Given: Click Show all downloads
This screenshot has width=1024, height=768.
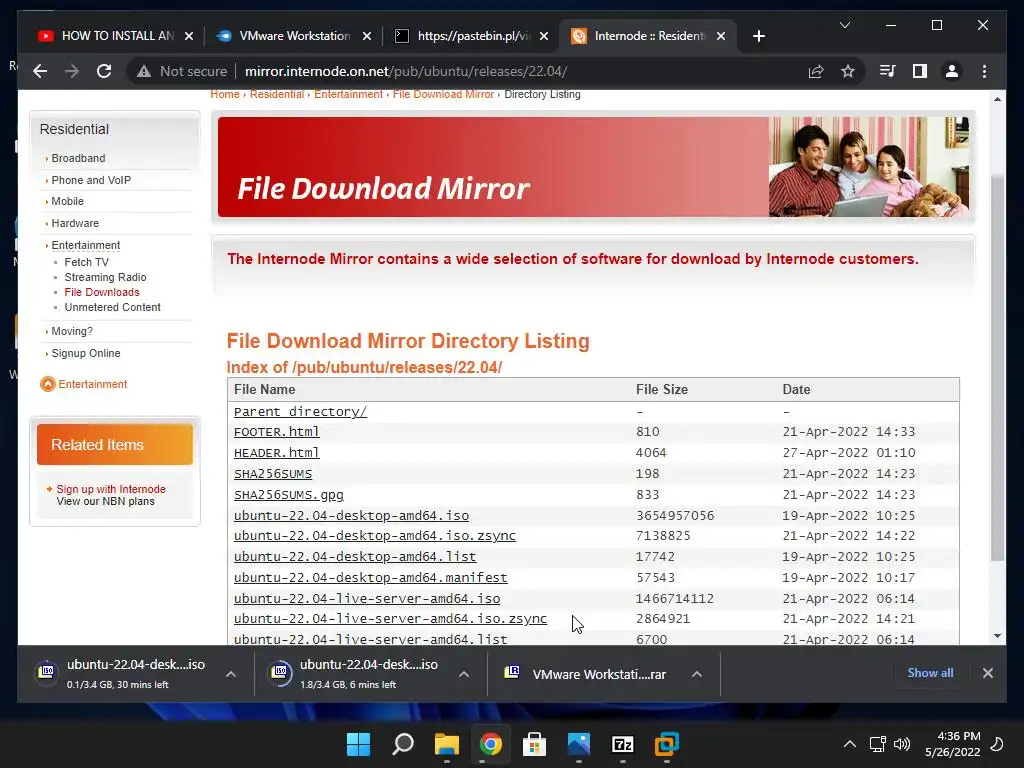Looking at the screenshot, I should (930, 673).
